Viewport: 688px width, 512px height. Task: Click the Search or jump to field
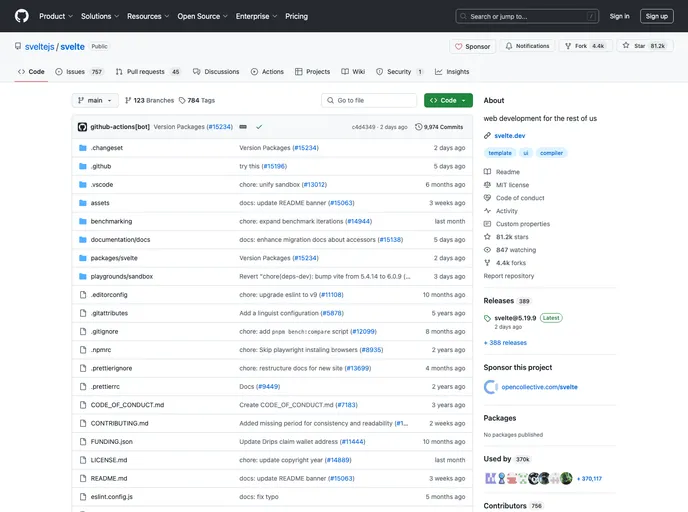coord(527,16)
